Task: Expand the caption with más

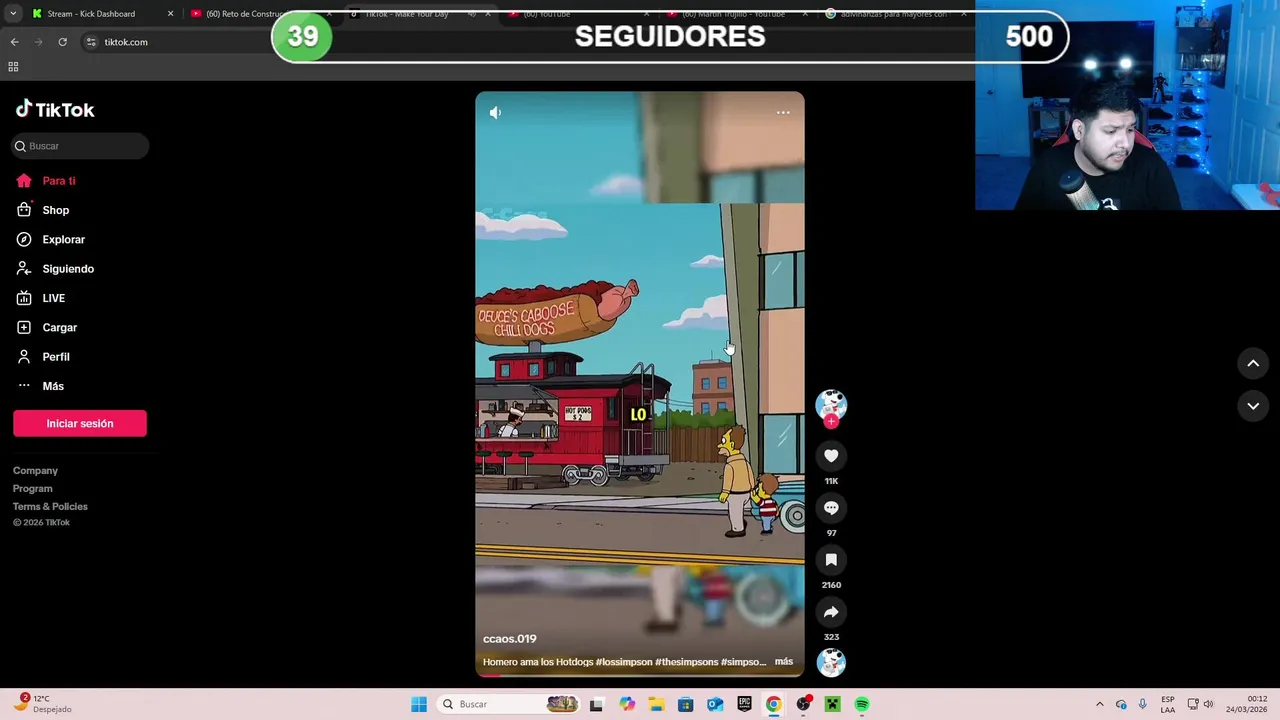Action: [x=784, y=662]
